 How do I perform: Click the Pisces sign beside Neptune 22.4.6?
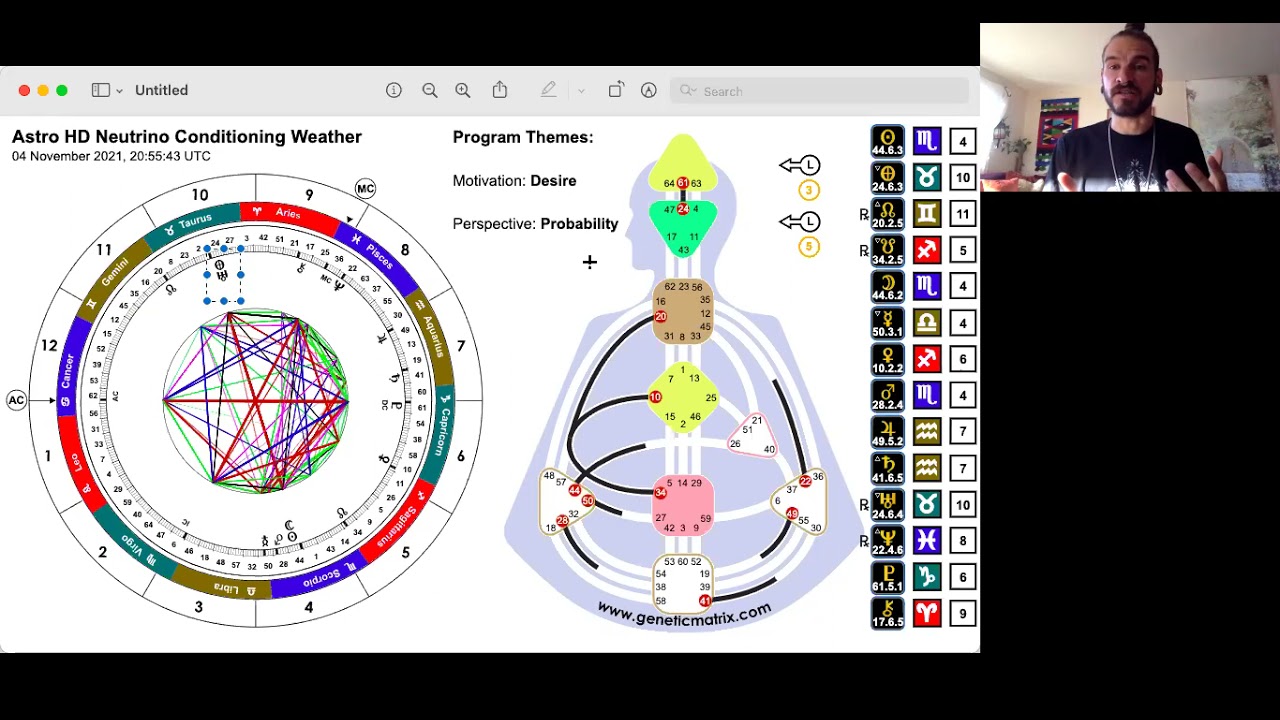click(x=927, y=541)
